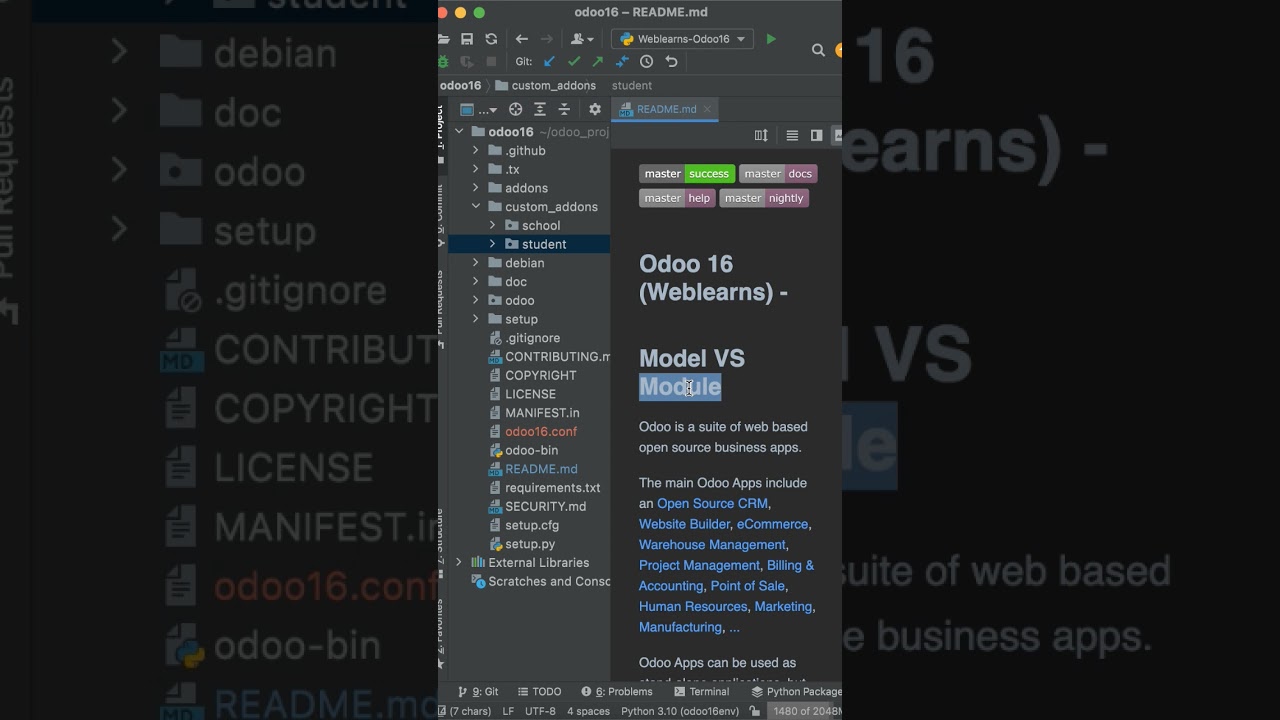1280x720 pixels.
Task: Select the debian folder
Action: point(524,263)
